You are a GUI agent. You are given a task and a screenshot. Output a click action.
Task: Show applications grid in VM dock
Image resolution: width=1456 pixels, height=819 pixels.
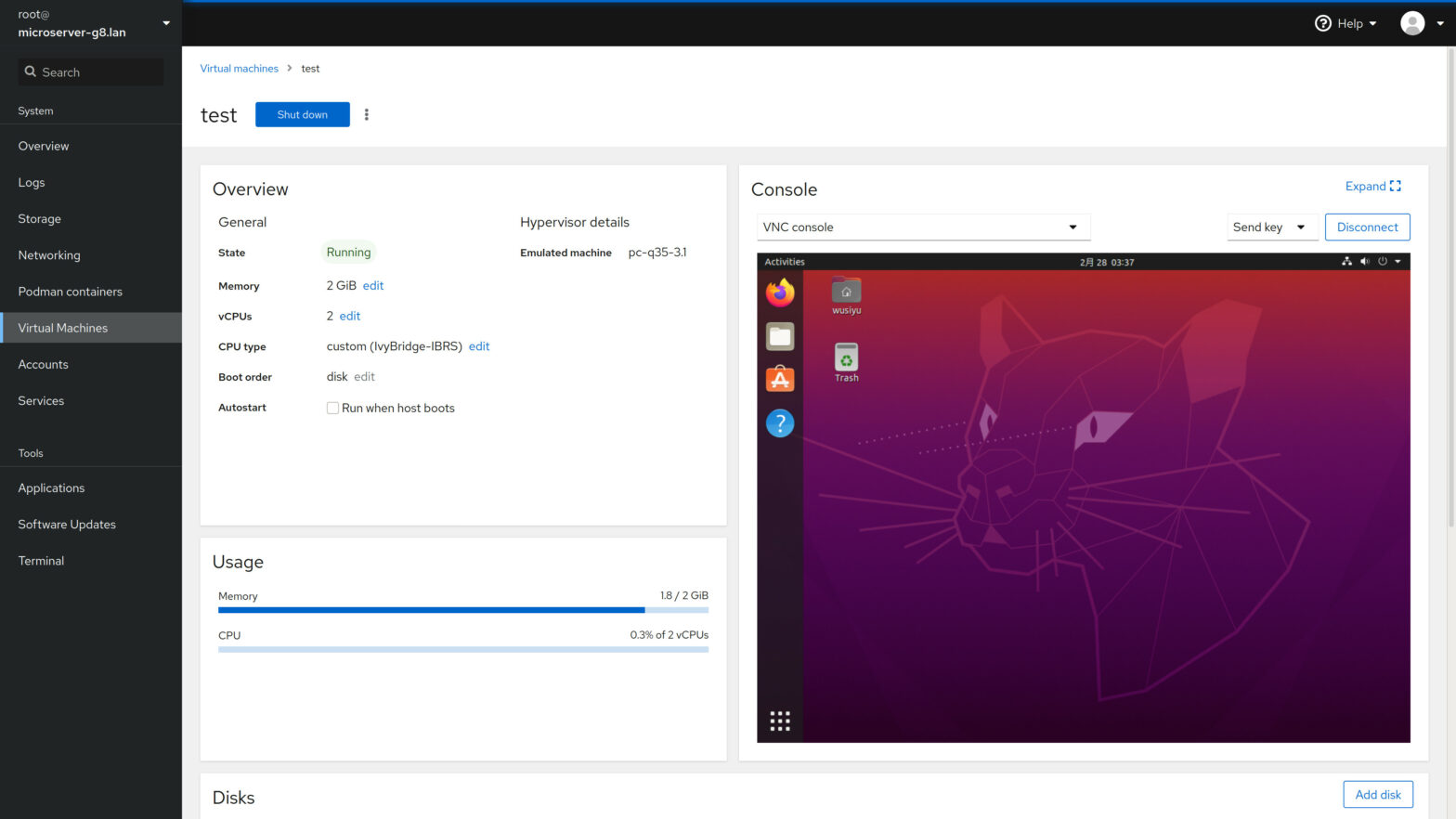coord(780,721)
